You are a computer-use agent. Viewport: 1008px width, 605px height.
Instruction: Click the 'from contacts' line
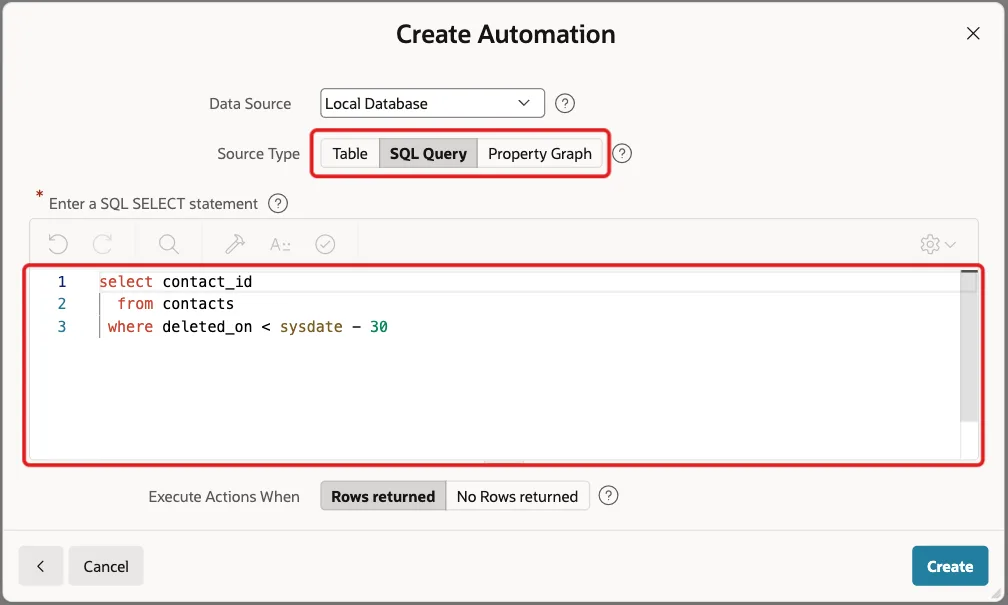click(176, 303)
